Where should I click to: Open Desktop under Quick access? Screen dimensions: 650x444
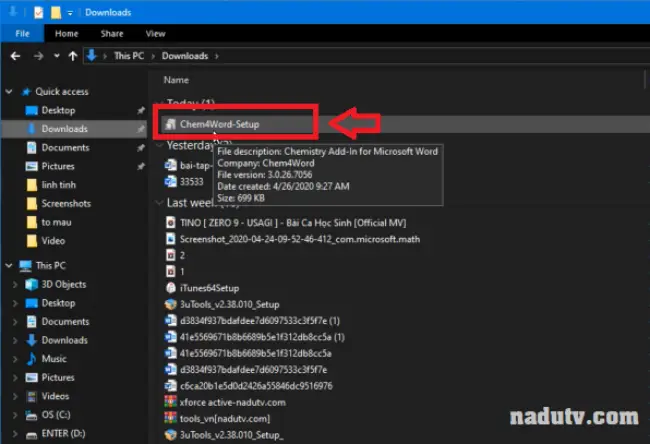point(58,110)
